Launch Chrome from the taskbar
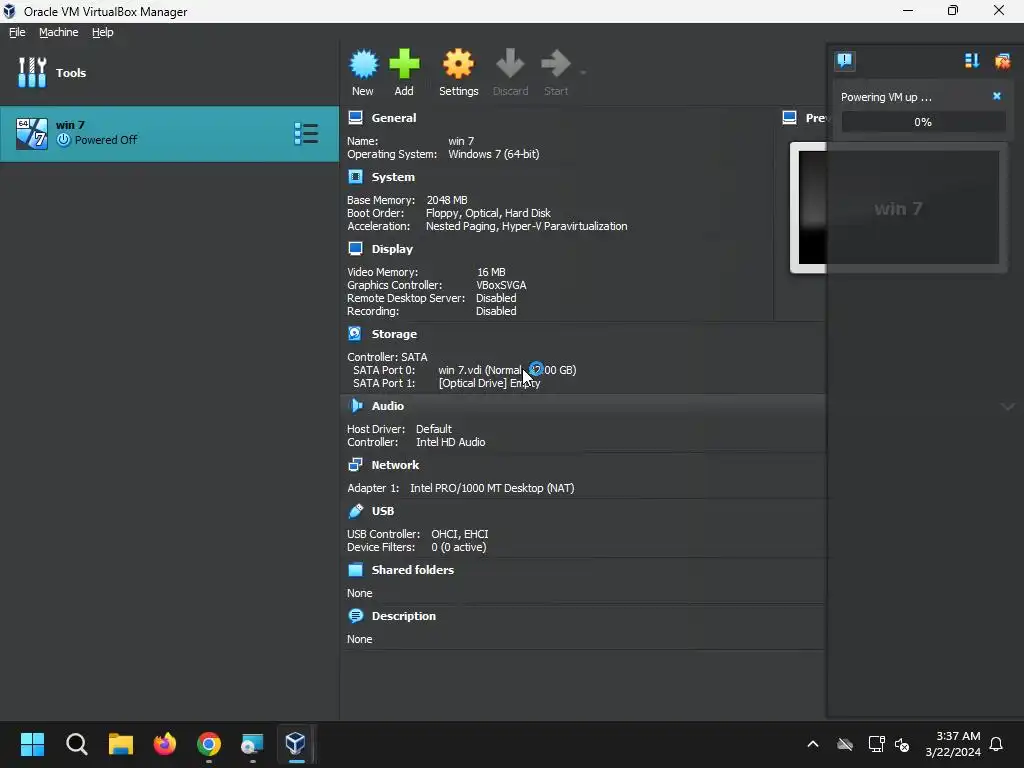This screenshot has width=1024, height=768. coord(209,744)
